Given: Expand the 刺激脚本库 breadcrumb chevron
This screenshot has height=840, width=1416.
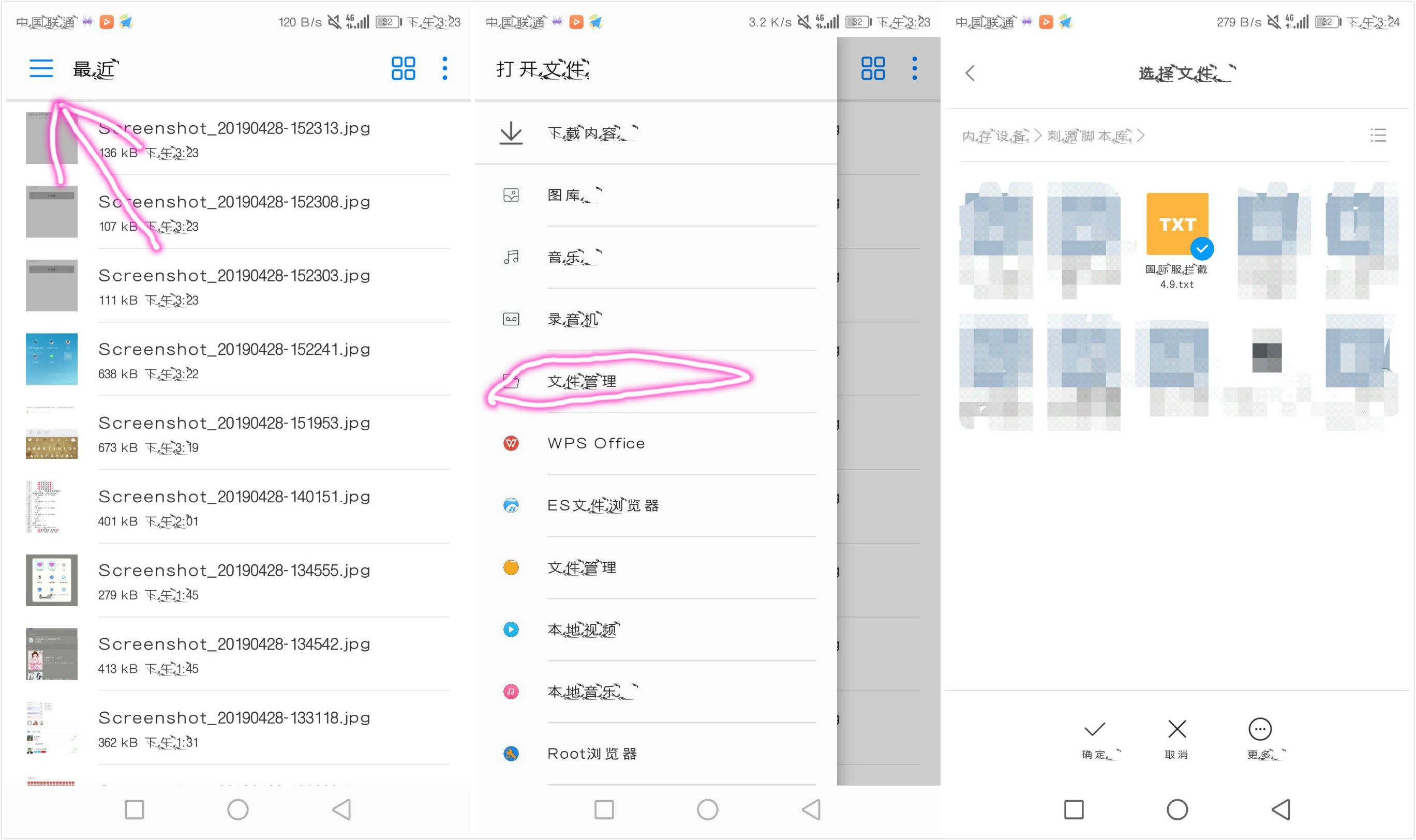Looking at the screenshot, I should (1140, 136).
